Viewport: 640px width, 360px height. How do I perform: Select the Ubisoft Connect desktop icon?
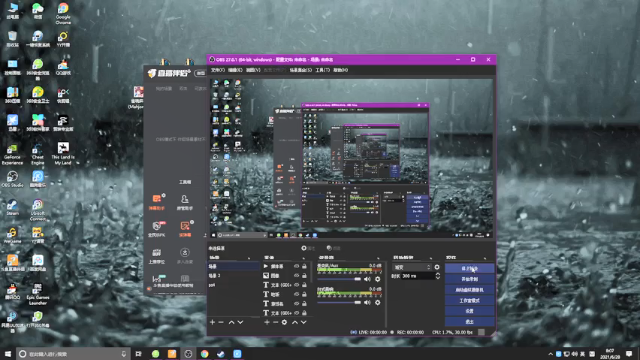pyautogui.click(x=38, y=209)
